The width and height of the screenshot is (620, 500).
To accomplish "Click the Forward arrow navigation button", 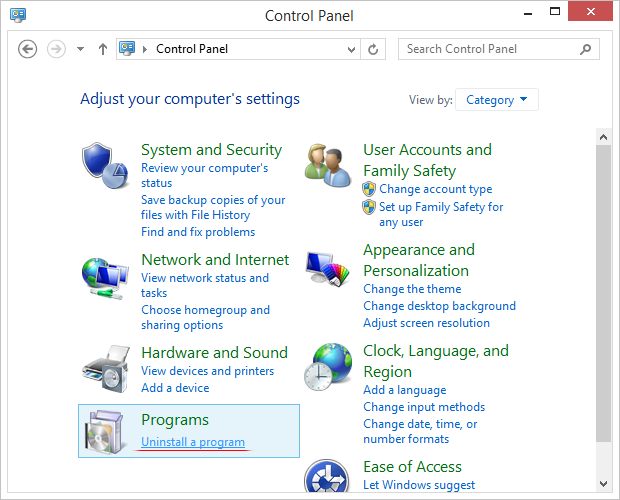I will click(x=56, y=49).
